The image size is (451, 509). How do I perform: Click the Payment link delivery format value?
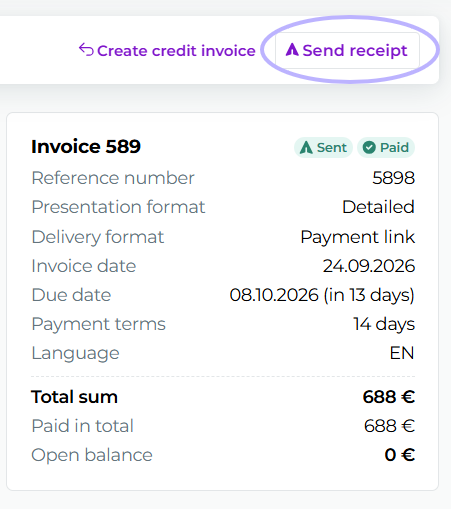pos(357,237)
